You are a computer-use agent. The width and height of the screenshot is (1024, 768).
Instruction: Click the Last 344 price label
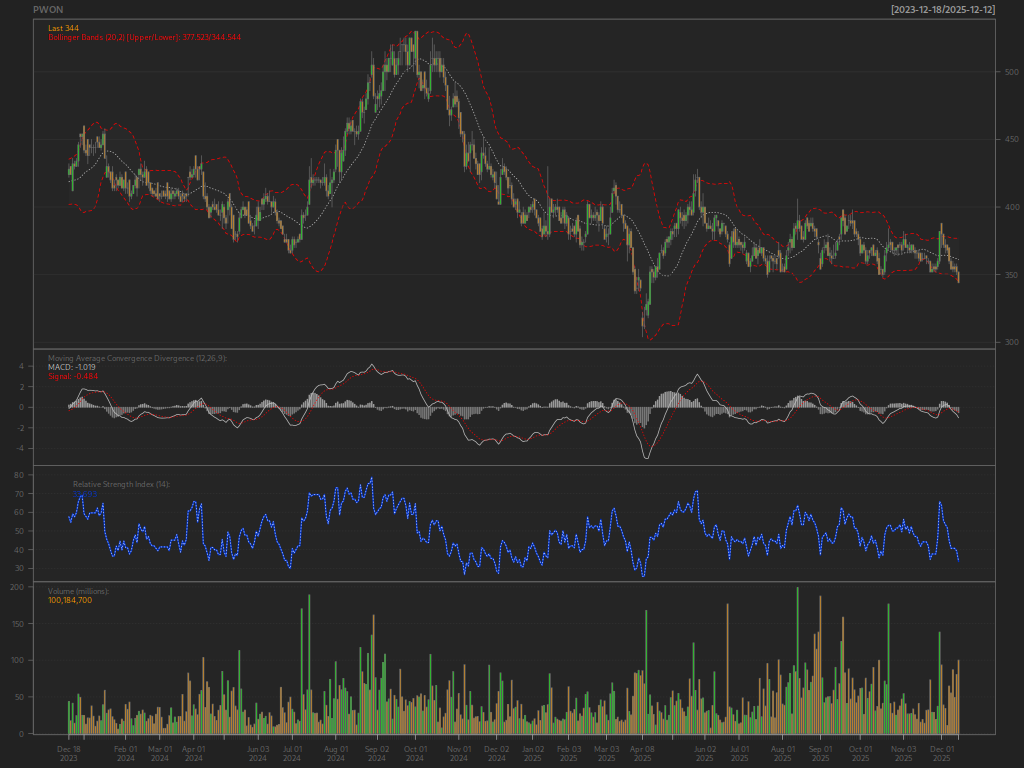coord(63,28)
